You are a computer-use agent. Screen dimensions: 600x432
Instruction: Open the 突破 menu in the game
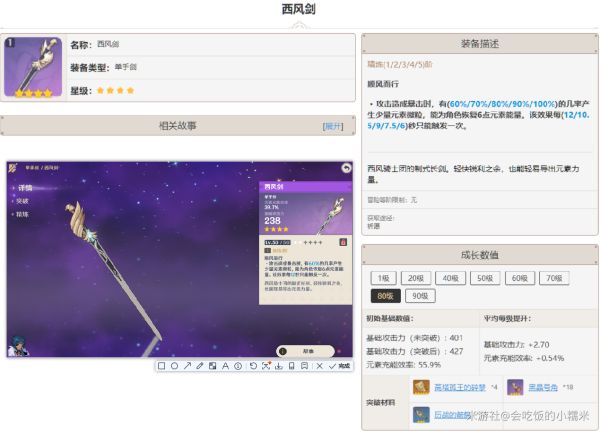23,201
